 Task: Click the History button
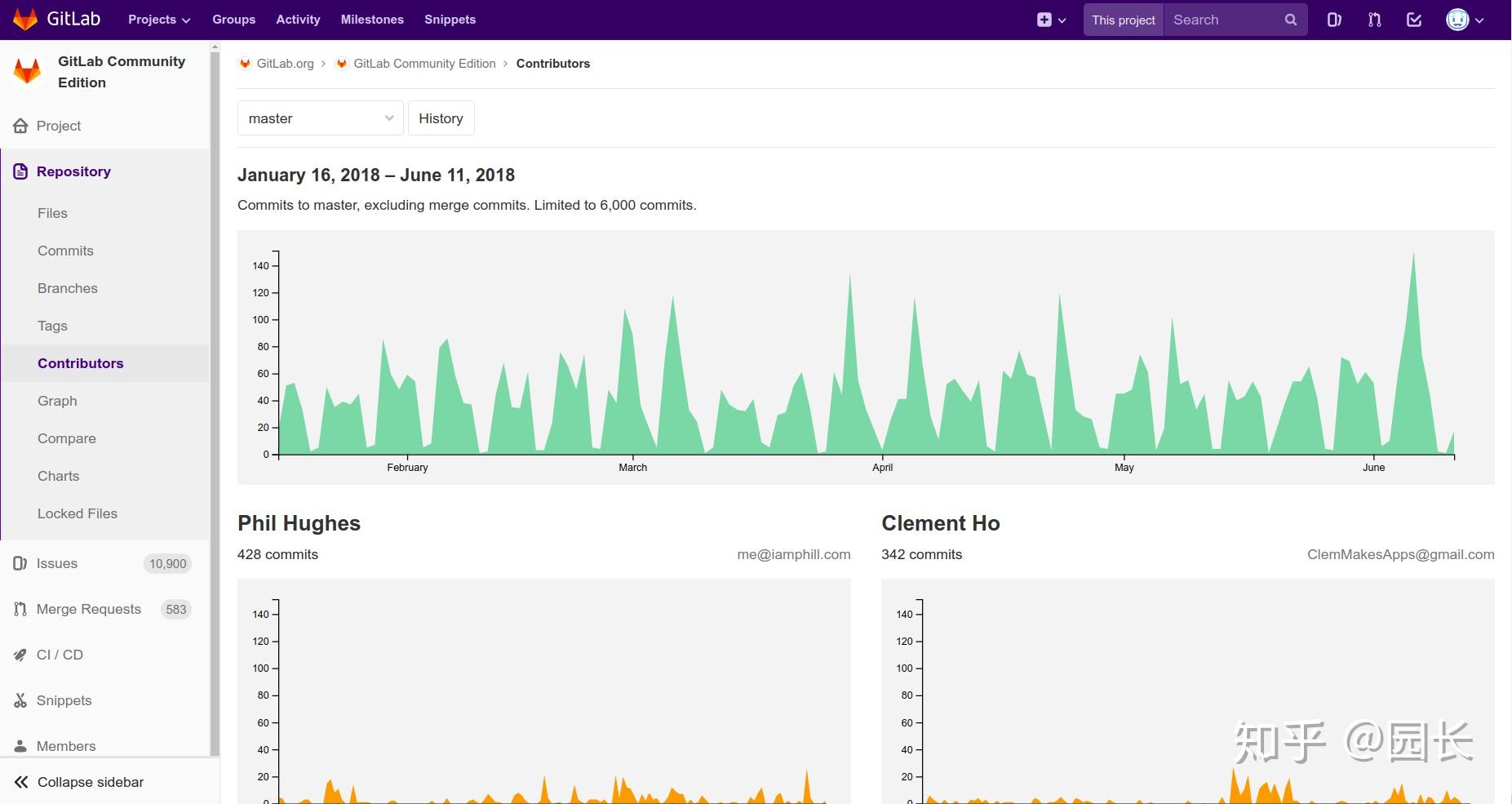(x=441, y=118)
